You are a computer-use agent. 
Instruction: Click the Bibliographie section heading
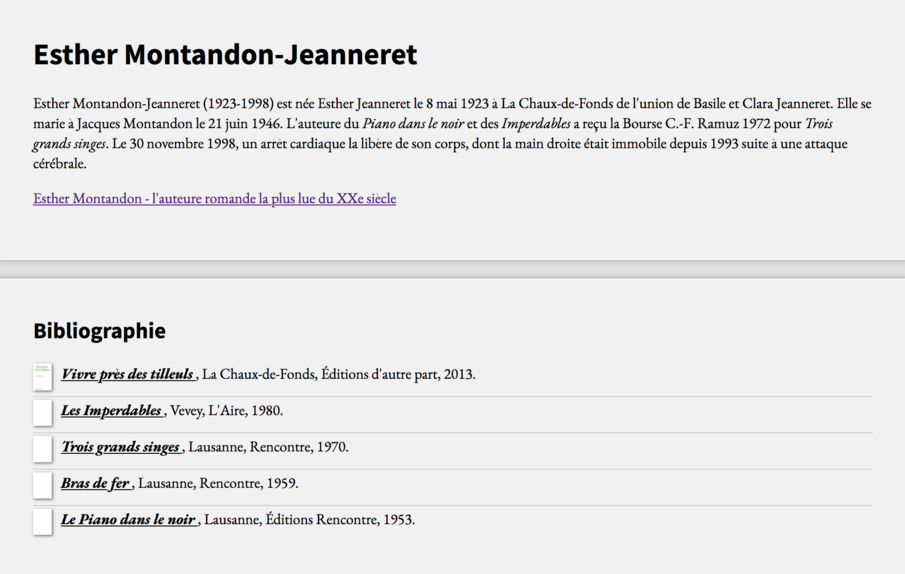pos(99,331)
